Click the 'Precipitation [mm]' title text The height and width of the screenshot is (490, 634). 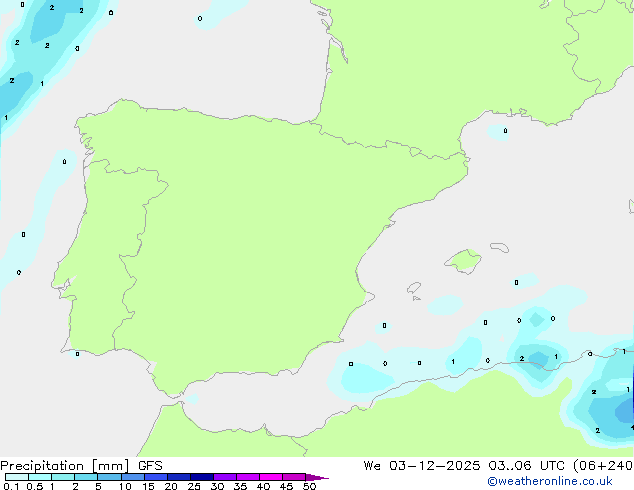[65, 466]
